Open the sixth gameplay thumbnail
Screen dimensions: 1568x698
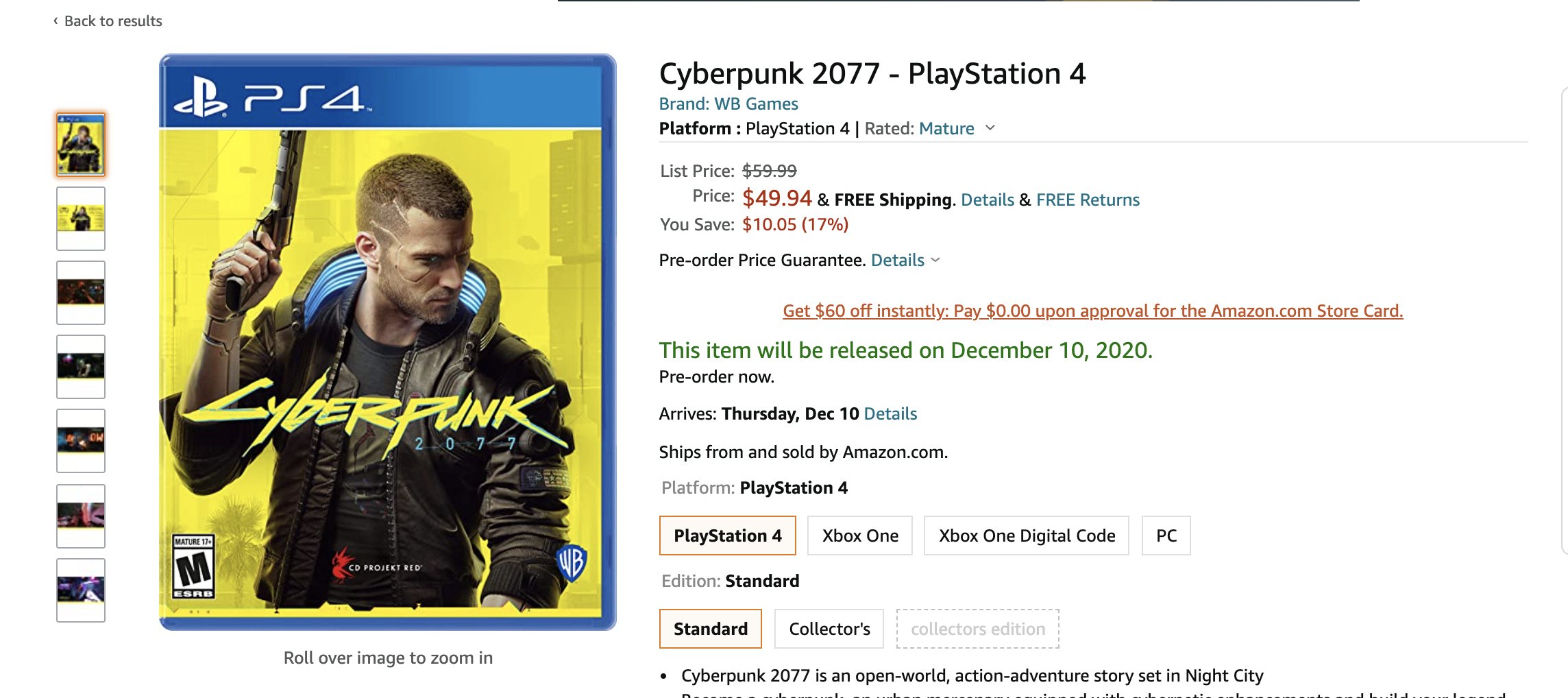point(81,516)
